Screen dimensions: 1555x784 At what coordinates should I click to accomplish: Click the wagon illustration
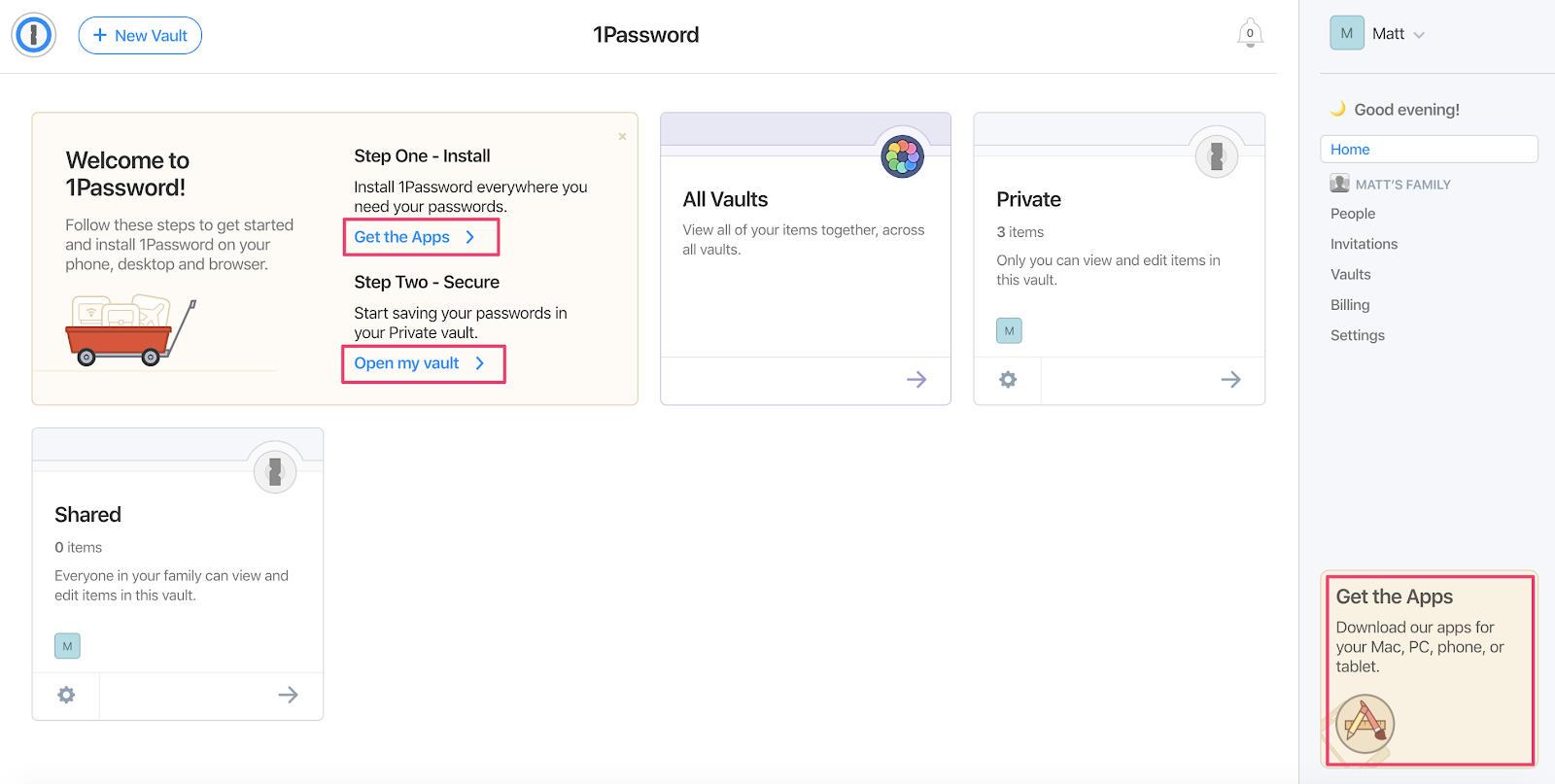[130, 330]
